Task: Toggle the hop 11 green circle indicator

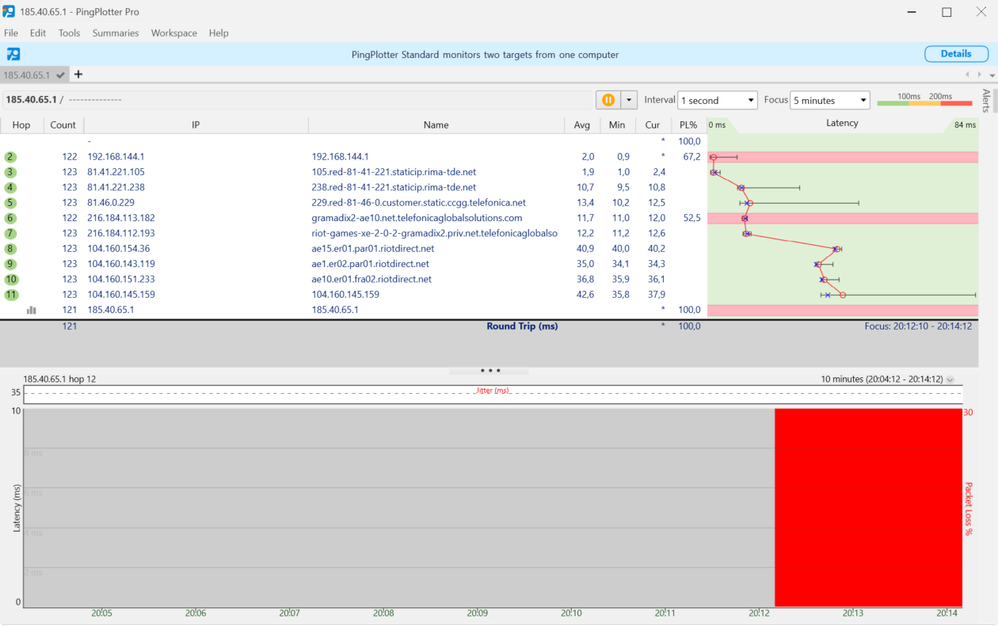Action: [11, 295]
